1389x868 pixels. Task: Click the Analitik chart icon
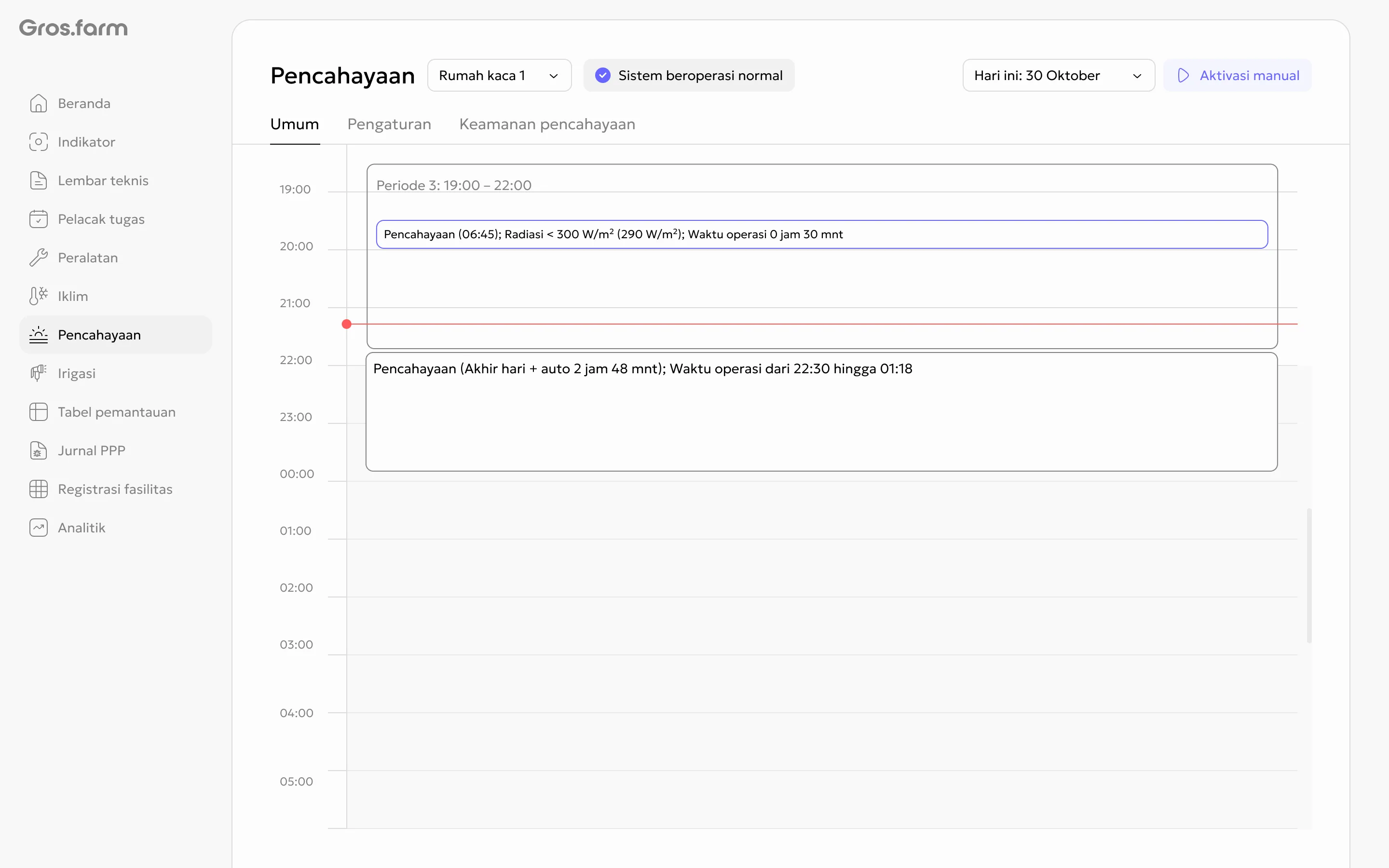coord(39,527)
